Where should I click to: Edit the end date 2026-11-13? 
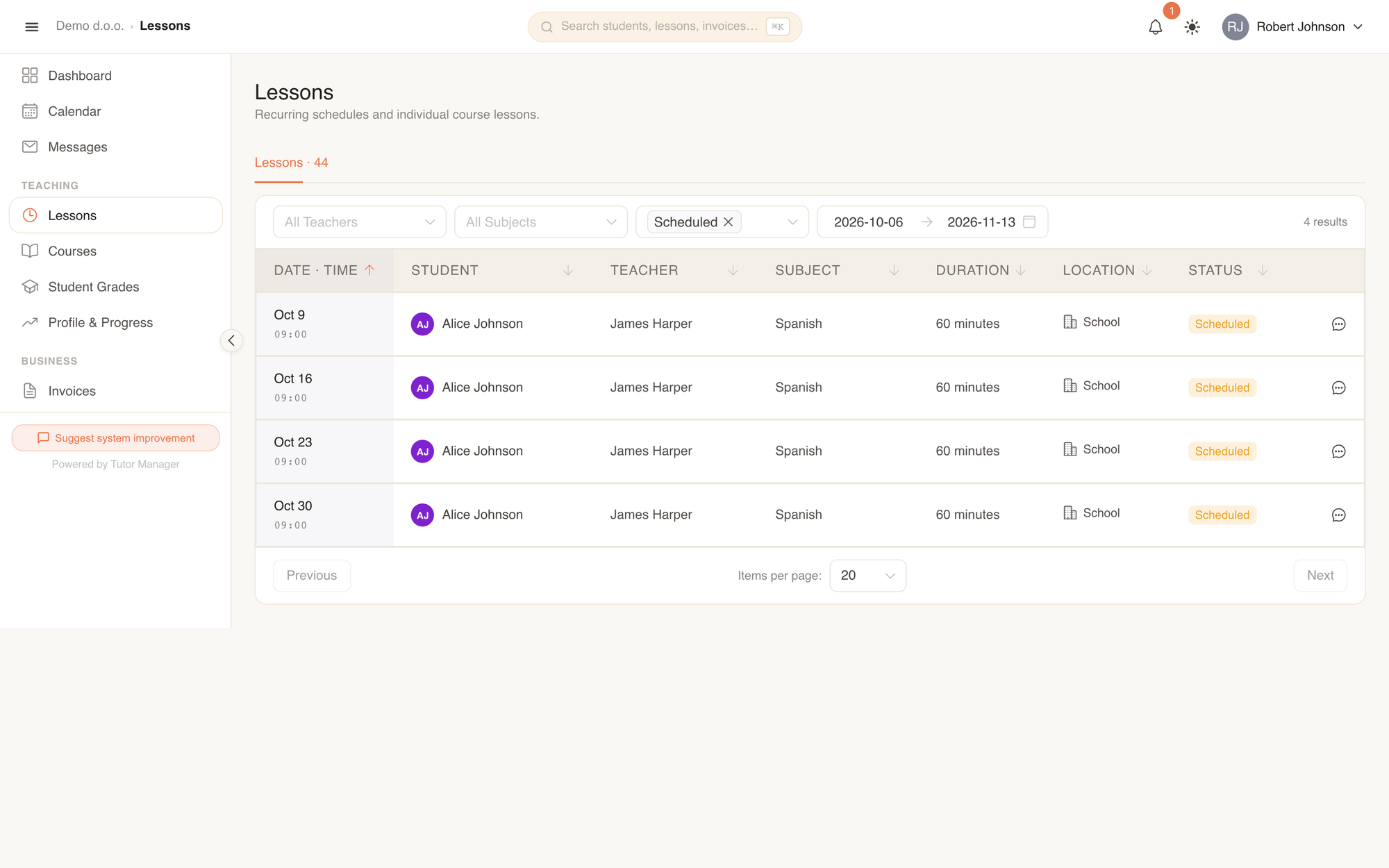[x=981, y=222]
